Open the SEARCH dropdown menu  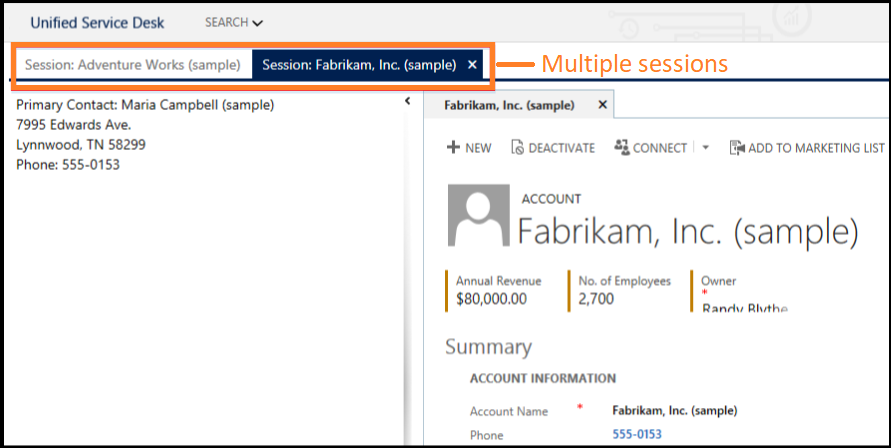pos(234,23)
